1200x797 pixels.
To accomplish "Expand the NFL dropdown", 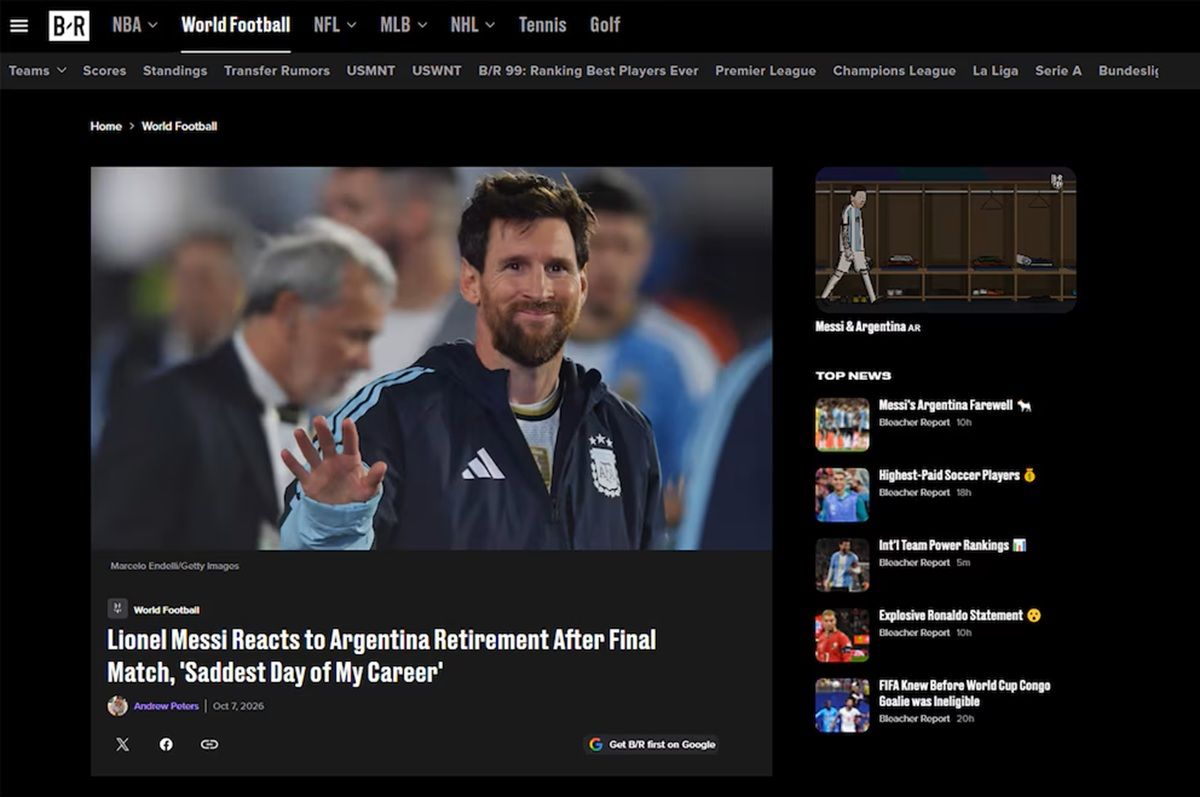I will point(335,25).
